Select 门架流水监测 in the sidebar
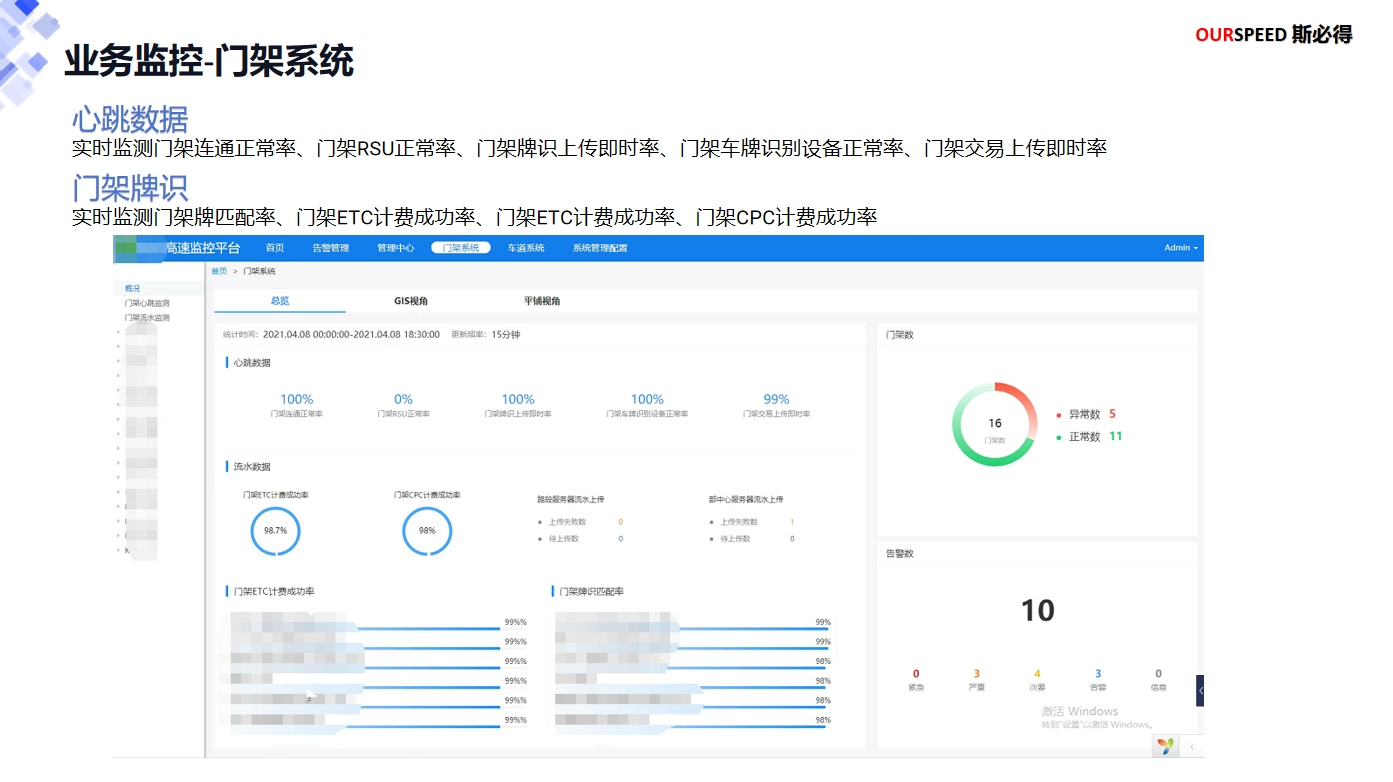The image size is (1393, 782). click(147, 318)
